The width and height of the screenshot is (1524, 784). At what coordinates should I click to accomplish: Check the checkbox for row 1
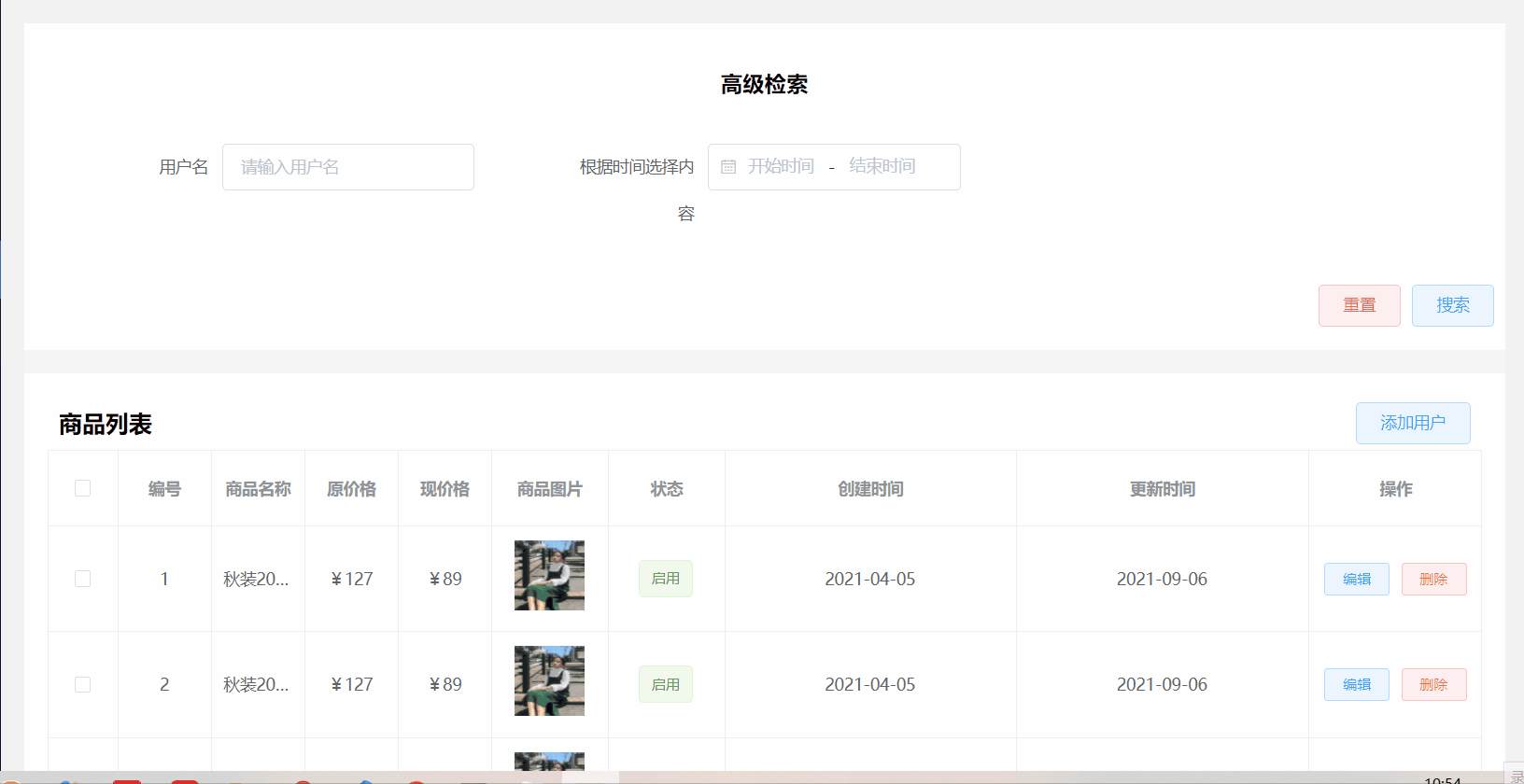(x=83, y=579)
